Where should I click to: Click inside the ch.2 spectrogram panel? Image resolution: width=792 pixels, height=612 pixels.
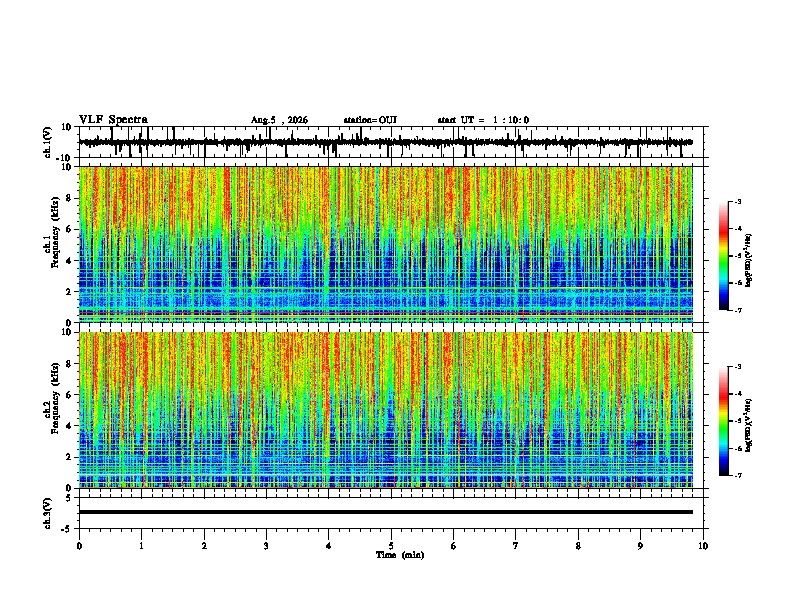click(x=386, y=410)
